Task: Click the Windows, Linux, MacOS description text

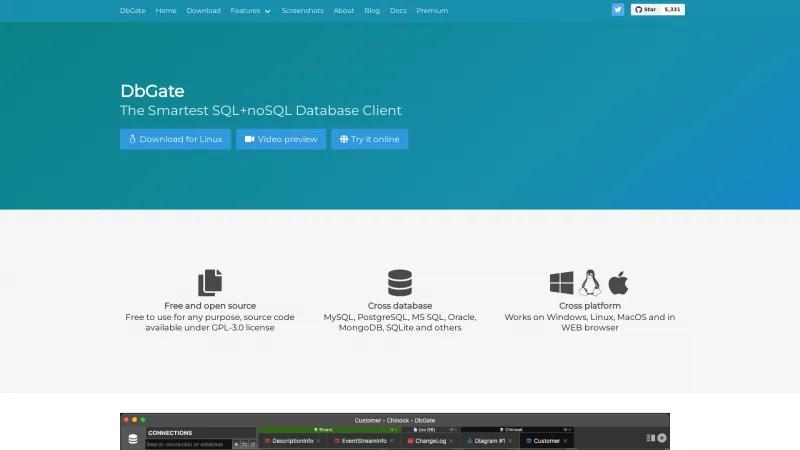Action: point(590,322)
